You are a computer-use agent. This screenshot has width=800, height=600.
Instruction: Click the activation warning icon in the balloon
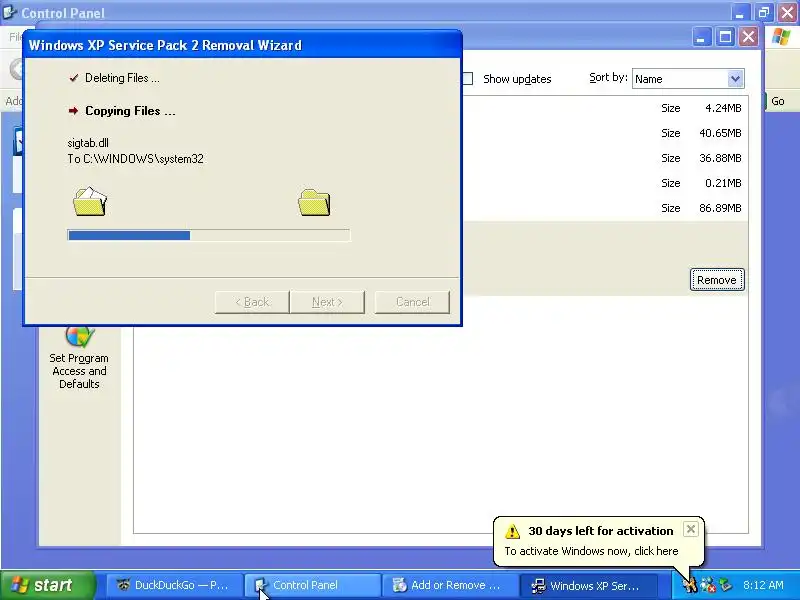(x=512, y=532)
